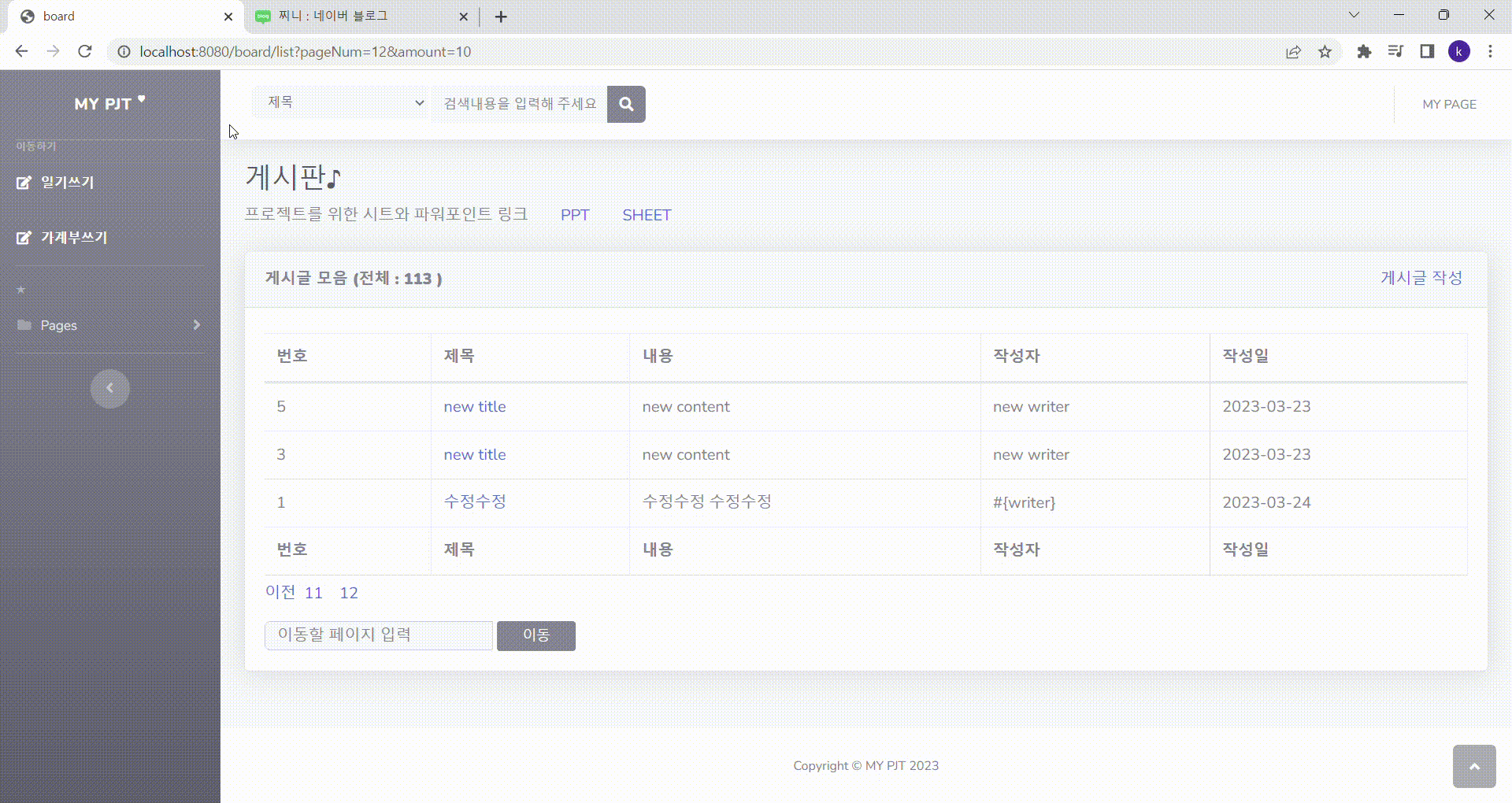Open the 제목 search type dropdown

click(343, 103)
